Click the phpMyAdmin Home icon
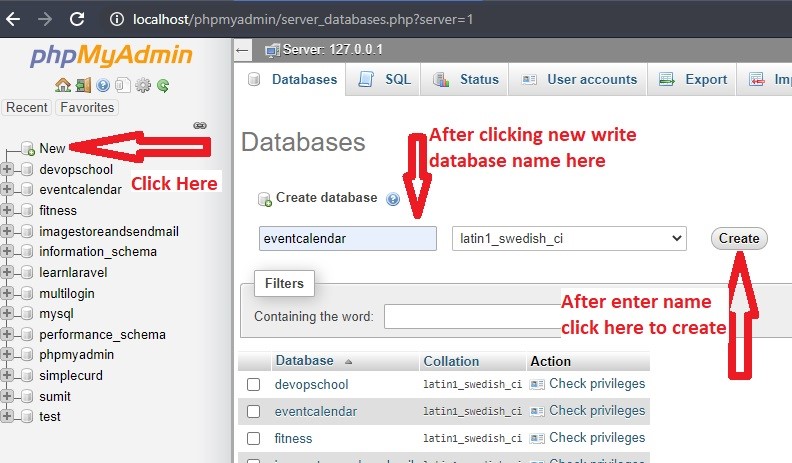792x463 pixels. click(x=62, y=86)
